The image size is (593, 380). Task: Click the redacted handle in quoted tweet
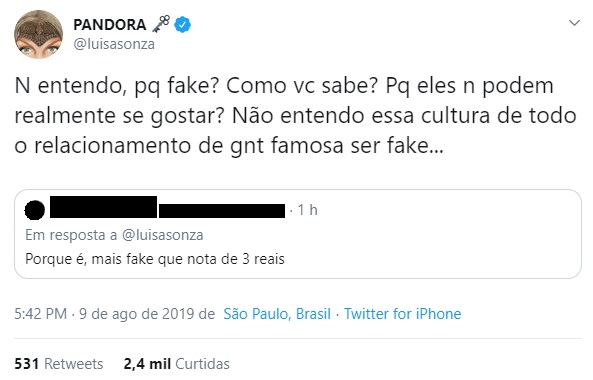click(x=222, y=211)
